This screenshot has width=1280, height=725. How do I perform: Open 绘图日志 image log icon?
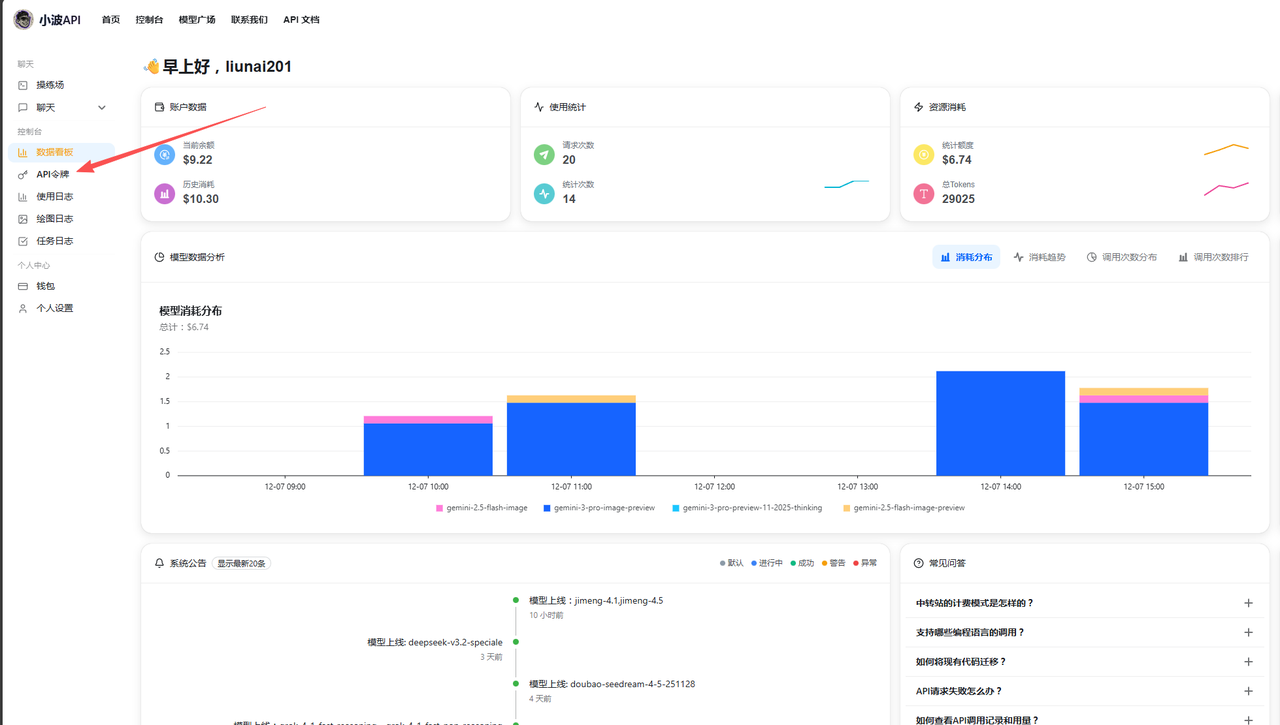click(x=23, y=219)
